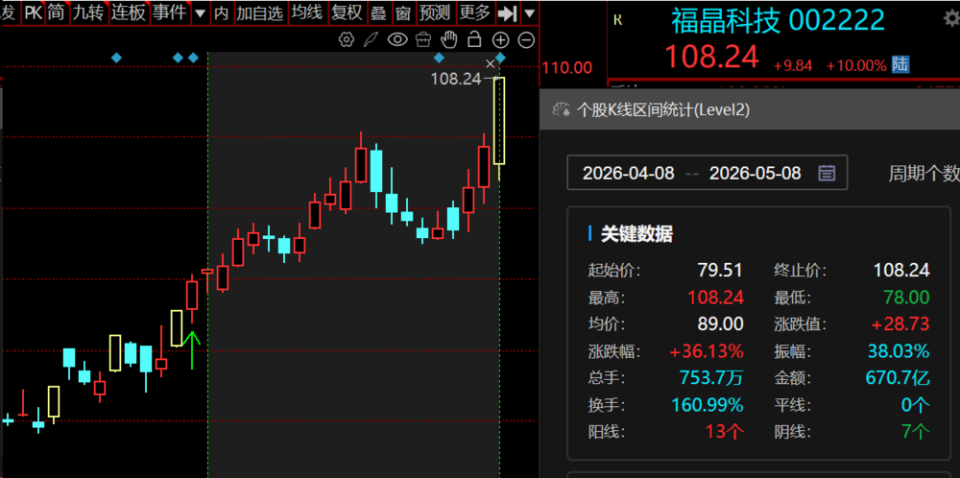960x478 pixels.
Task: Close the range selection with X
Action: point(490,63)
